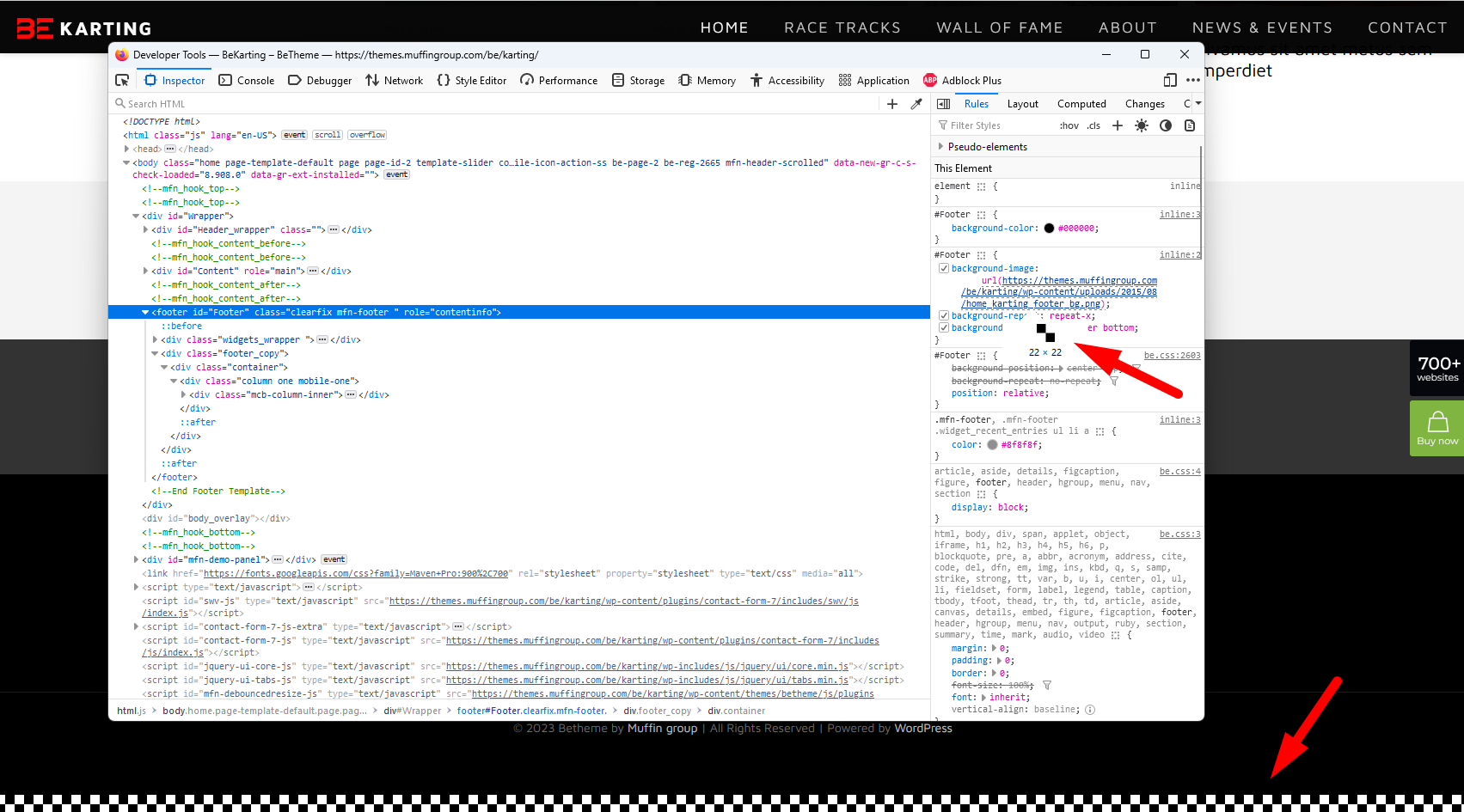Expand padding shorthand property arrow

coord(1001,661)
